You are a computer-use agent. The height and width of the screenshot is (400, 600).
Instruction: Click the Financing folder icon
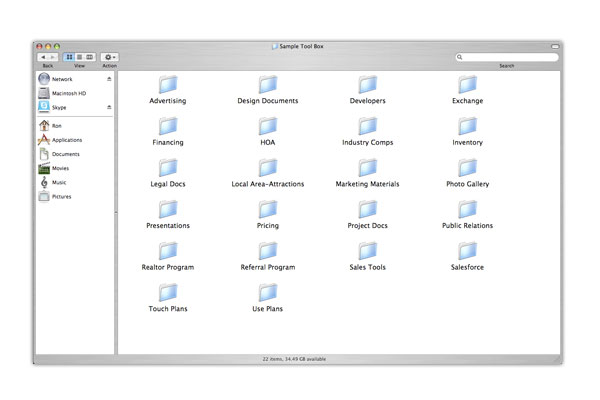click(168, 126)
